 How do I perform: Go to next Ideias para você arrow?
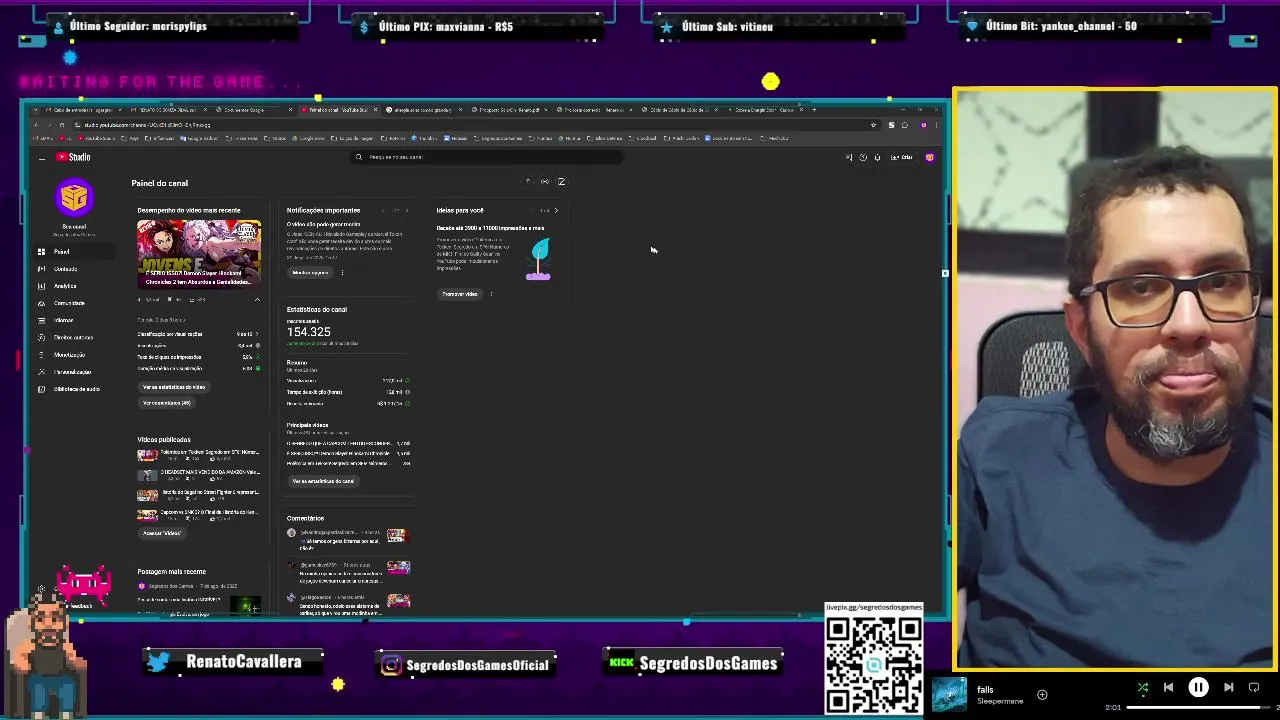556,211
